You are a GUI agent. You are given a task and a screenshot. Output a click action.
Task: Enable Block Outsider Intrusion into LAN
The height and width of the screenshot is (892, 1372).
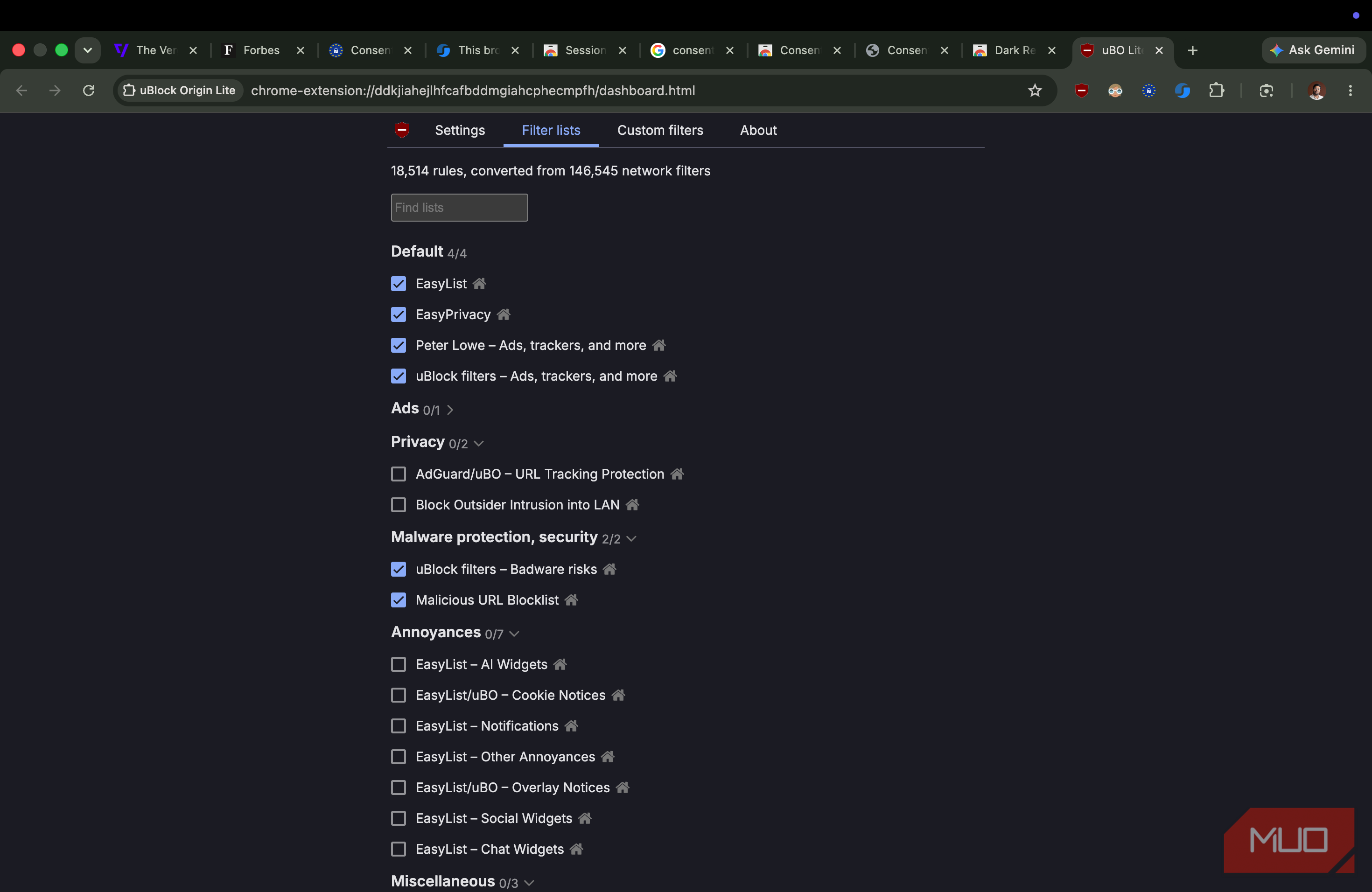[x=399, y=505]
